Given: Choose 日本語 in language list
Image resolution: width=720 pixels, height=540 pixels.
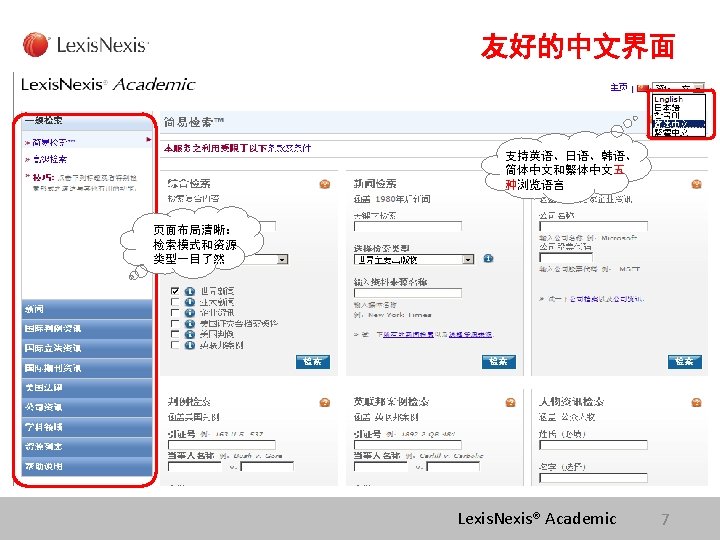Looking at the screenshot, I should coord(679,107).
